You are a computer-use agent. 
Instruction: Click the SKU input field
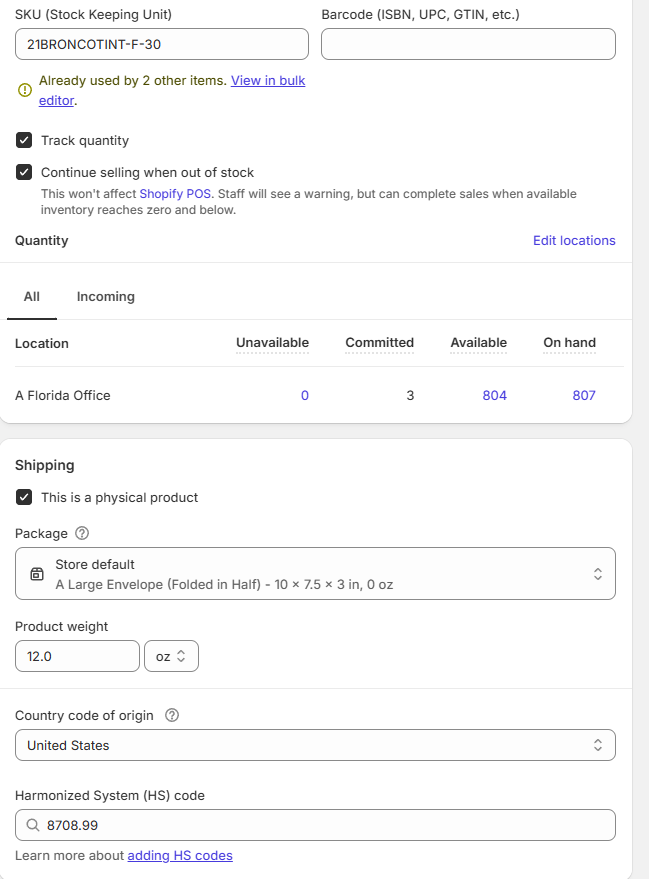pyautogui.click(x=162, y=44)
